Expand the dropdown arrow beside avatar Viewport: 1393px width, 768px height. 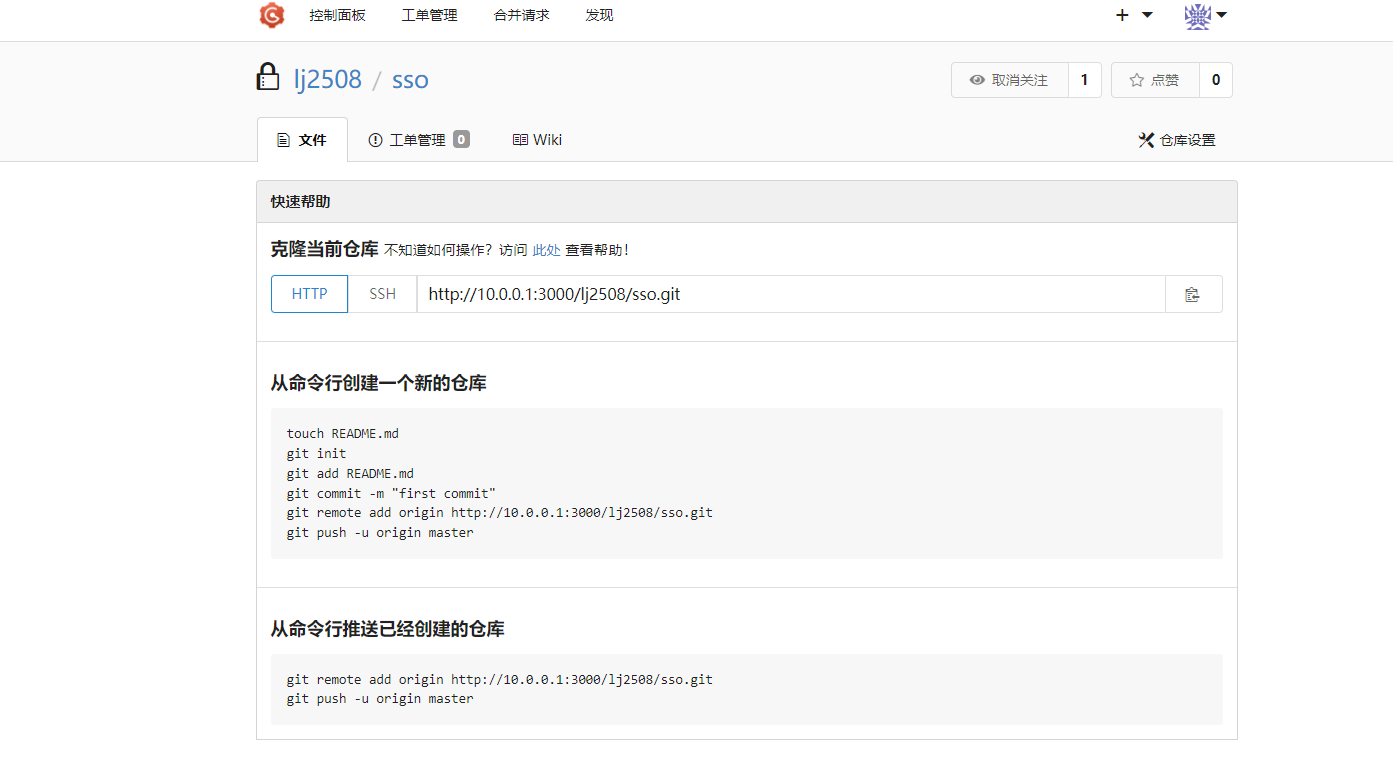coord(1221,15)
